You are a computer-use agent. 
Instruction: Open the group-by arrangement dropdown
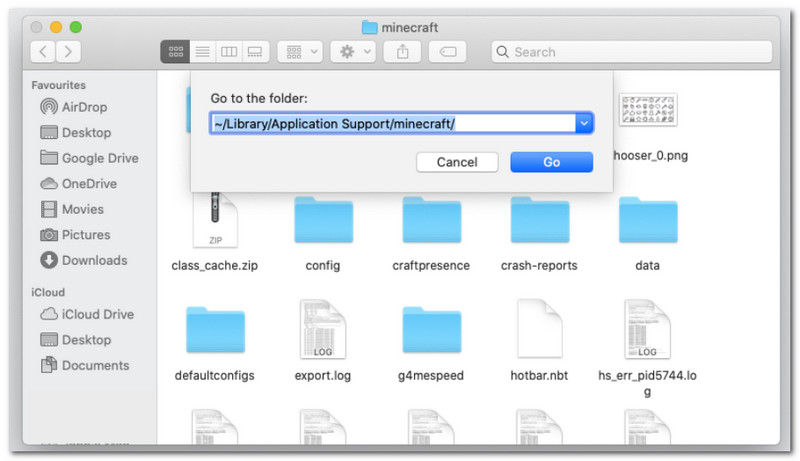(x=300, y=52)
